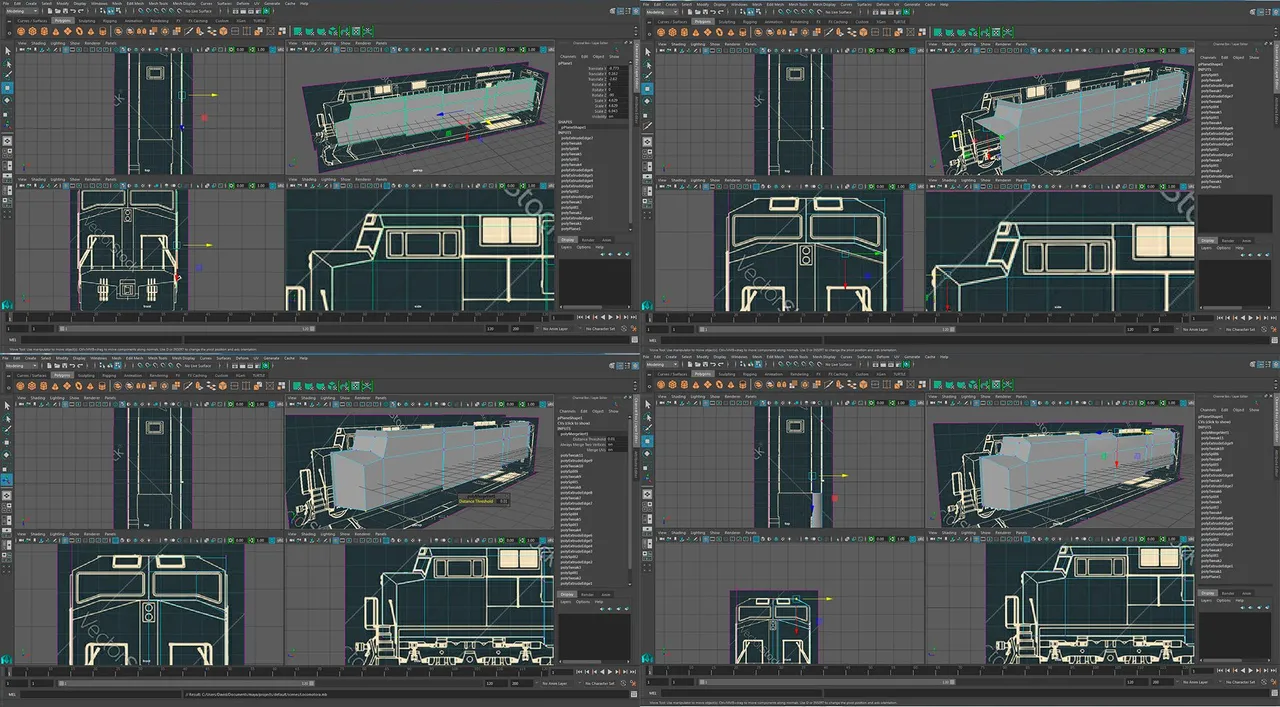Open animation preferences icon in bottom-left window range bar
Viewport: 1280px width, 707px height.
633,683
